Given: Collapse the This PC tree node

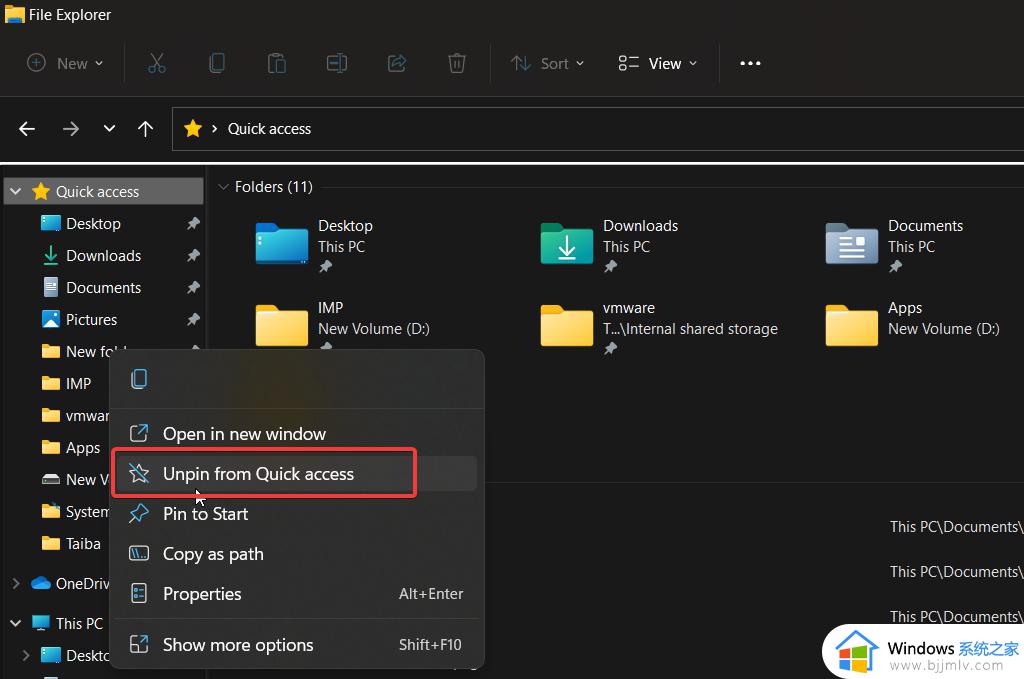Looking at the screenshot, I should (x=16, y=624).
